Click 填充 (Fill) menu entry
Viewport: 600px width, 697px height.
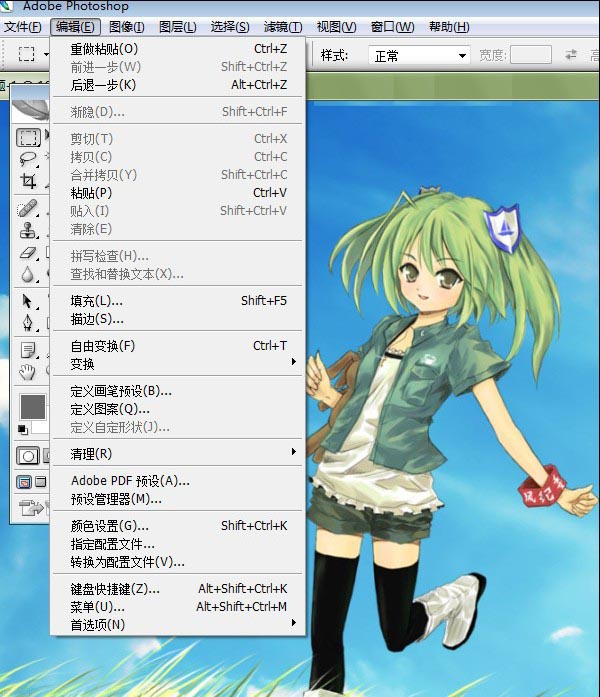[97, 300]
